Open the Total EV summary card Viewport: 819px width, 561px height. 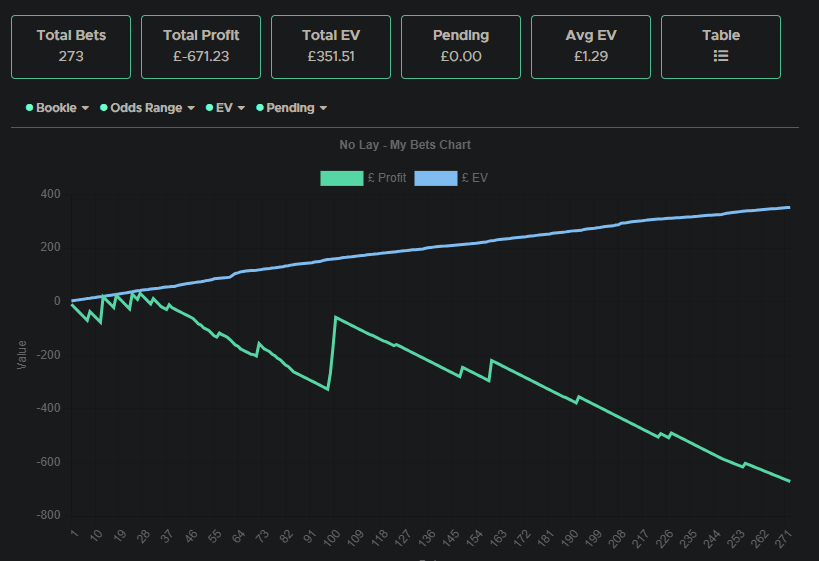(x=331, y=46)
